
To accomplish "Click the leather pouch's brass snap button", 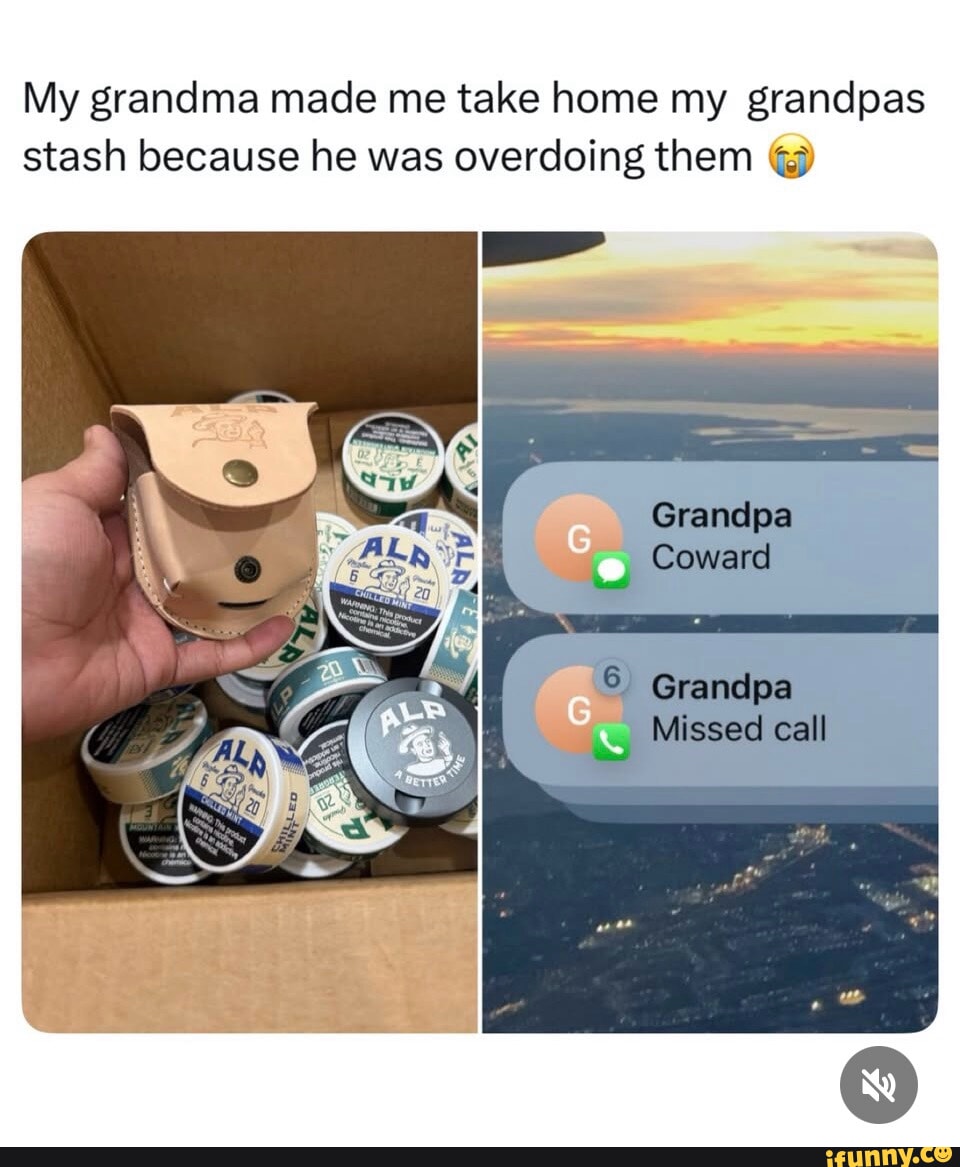I will (240, 471).
